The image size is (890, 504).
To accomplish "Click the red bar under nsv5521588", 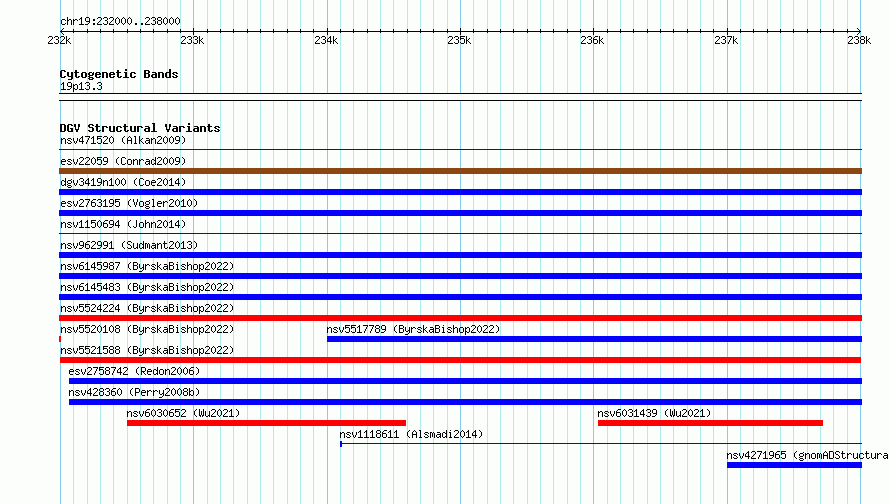I will [460, 360].
